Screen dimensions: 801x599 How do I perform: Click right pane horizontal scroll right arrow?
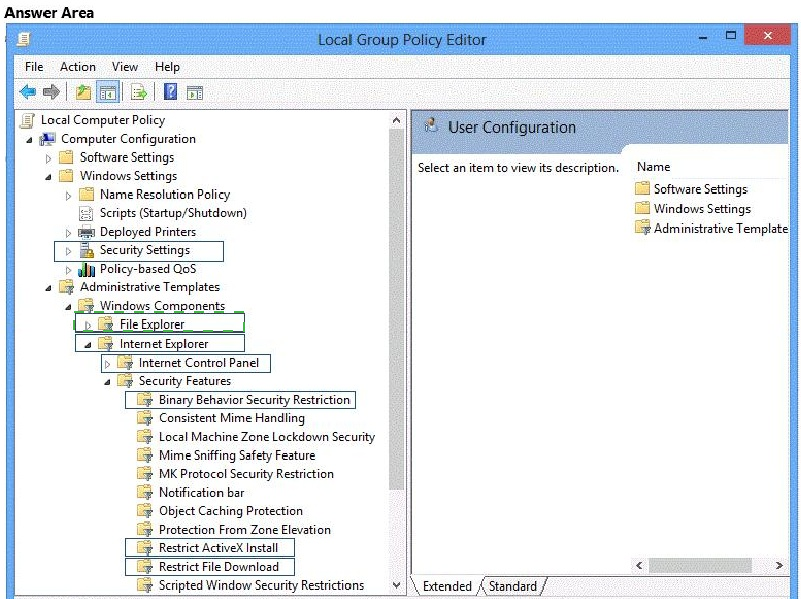point(779,565)
